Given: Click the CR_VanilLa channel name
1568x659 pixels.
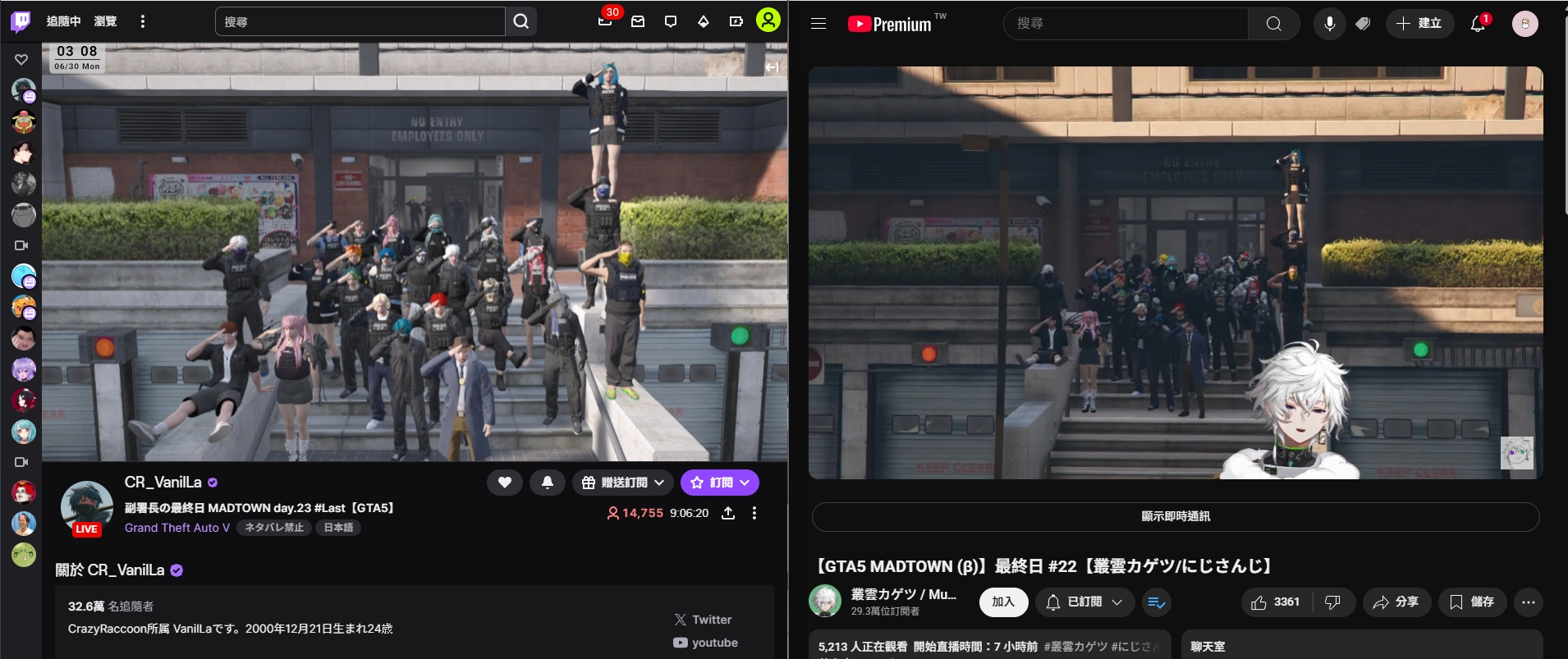Looking at the screenshot, I should click(163, 483).
